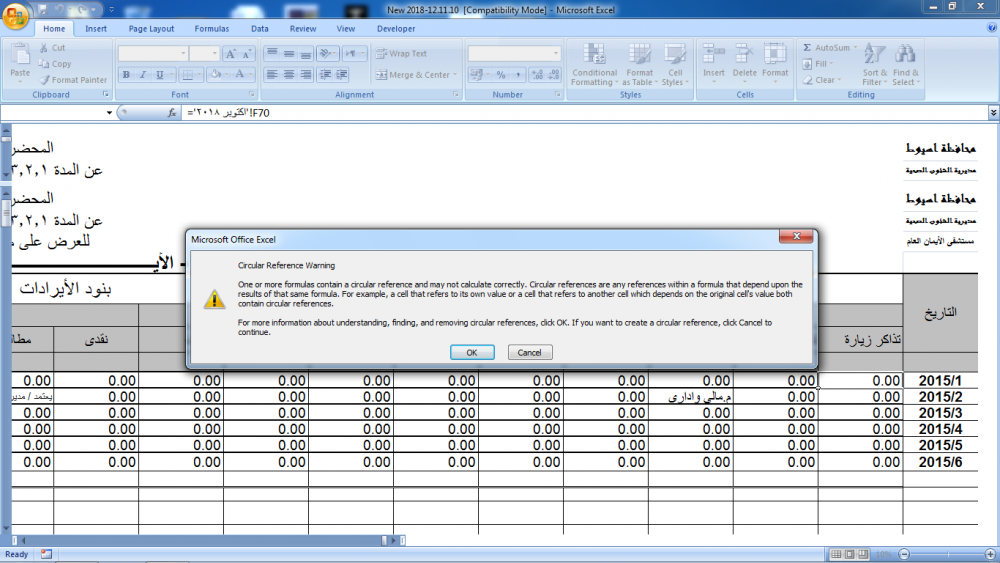Open the Formulas tab
1000x563 pixels.
pyautogui.click(x=212, y=29)
